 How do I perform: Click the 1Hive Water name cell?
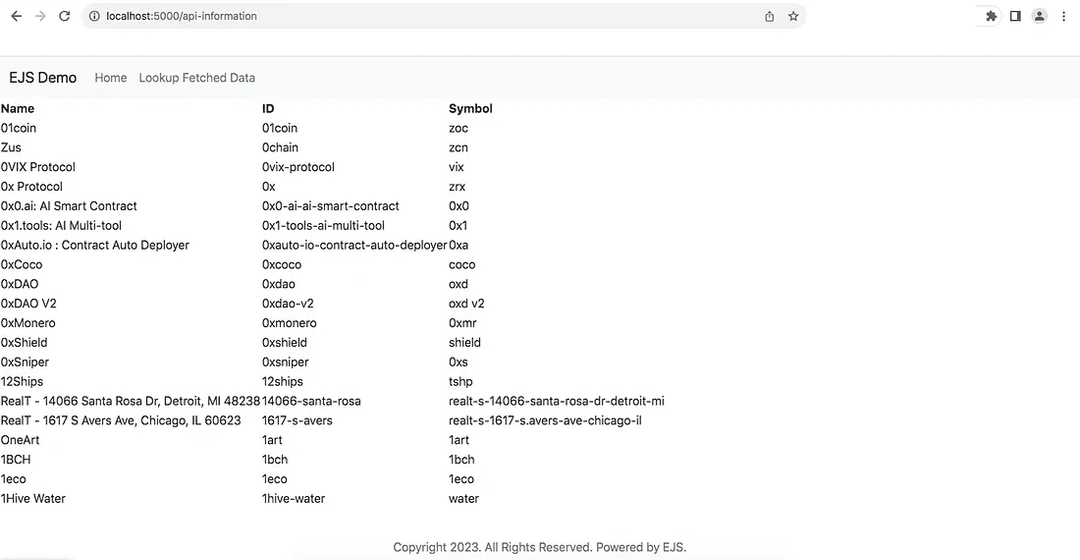pos(33,499)
